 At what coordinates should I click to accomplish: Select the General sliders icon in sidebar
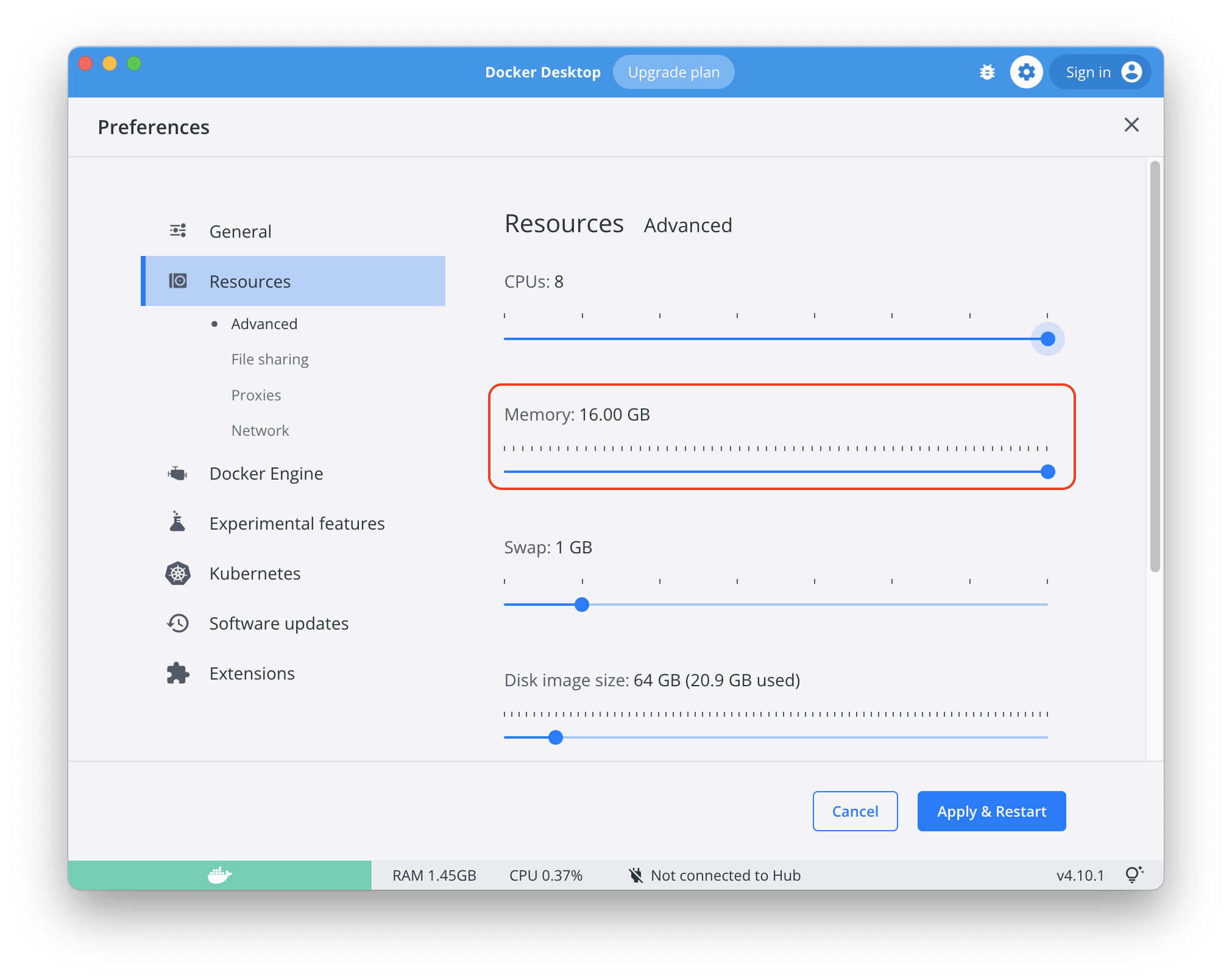[x=177, y=230]
